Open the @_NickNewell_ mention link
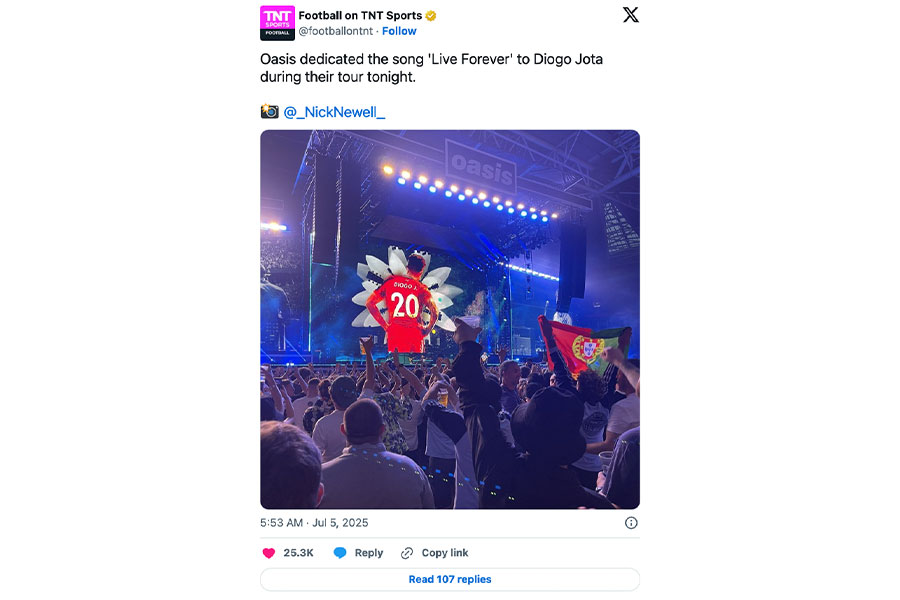The height and width of the screenshot is (600, 900). [x=334, y=112]
